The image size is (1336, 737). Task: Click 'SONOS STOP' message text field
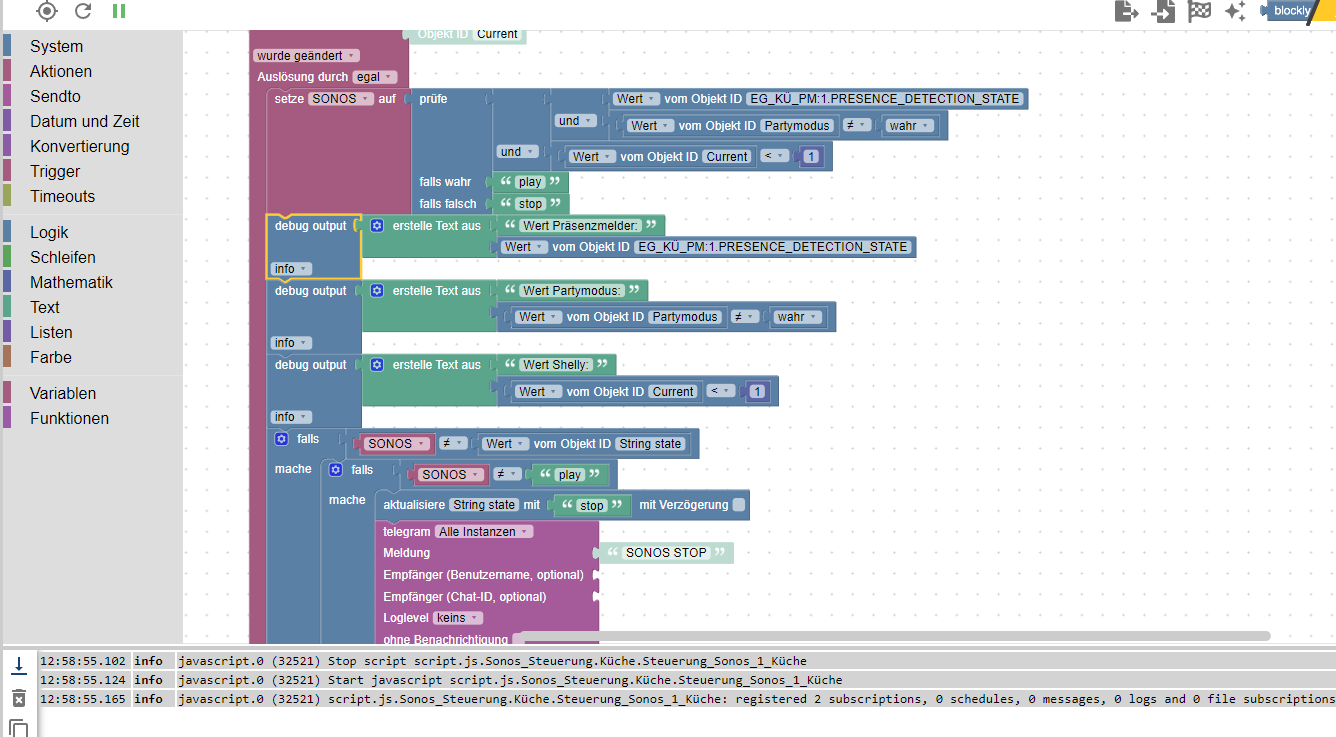[x=666, y=553]
